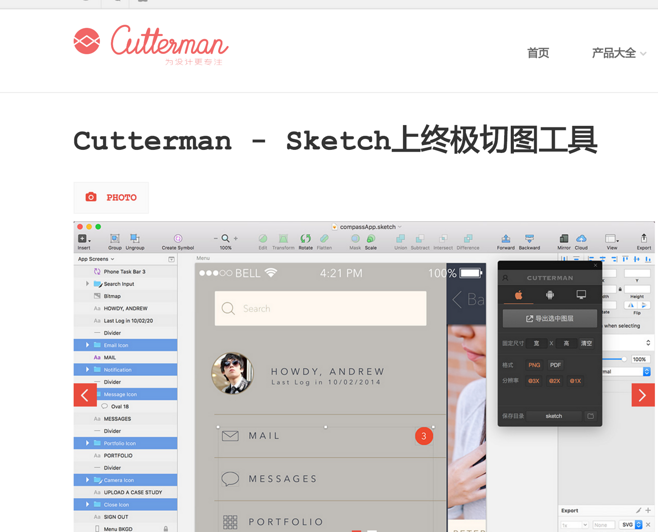The image size is (658, 532).
Task: Click the Cloud upload icon
Action: [581, 239]
